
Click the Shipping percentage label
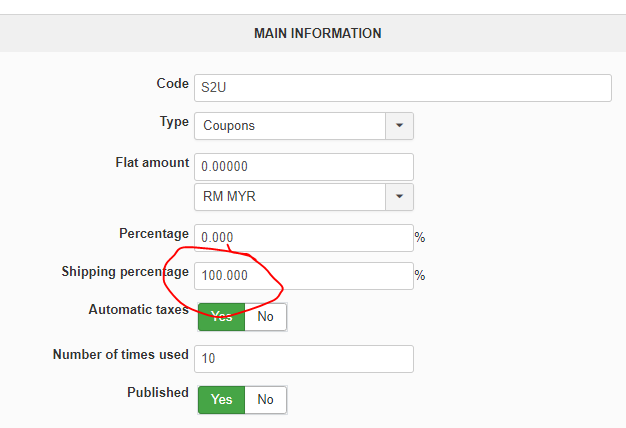click(125, 272)
